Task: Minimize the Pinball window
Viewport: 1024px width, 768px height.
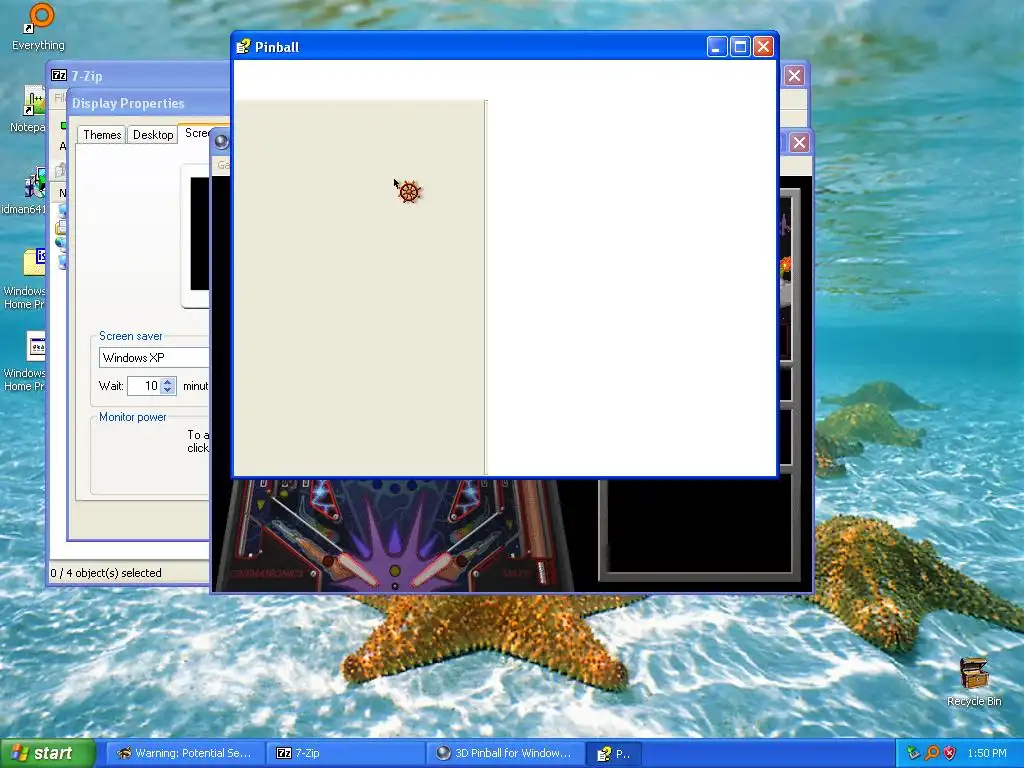Action: pyautogui.click(x=716, y=46)
